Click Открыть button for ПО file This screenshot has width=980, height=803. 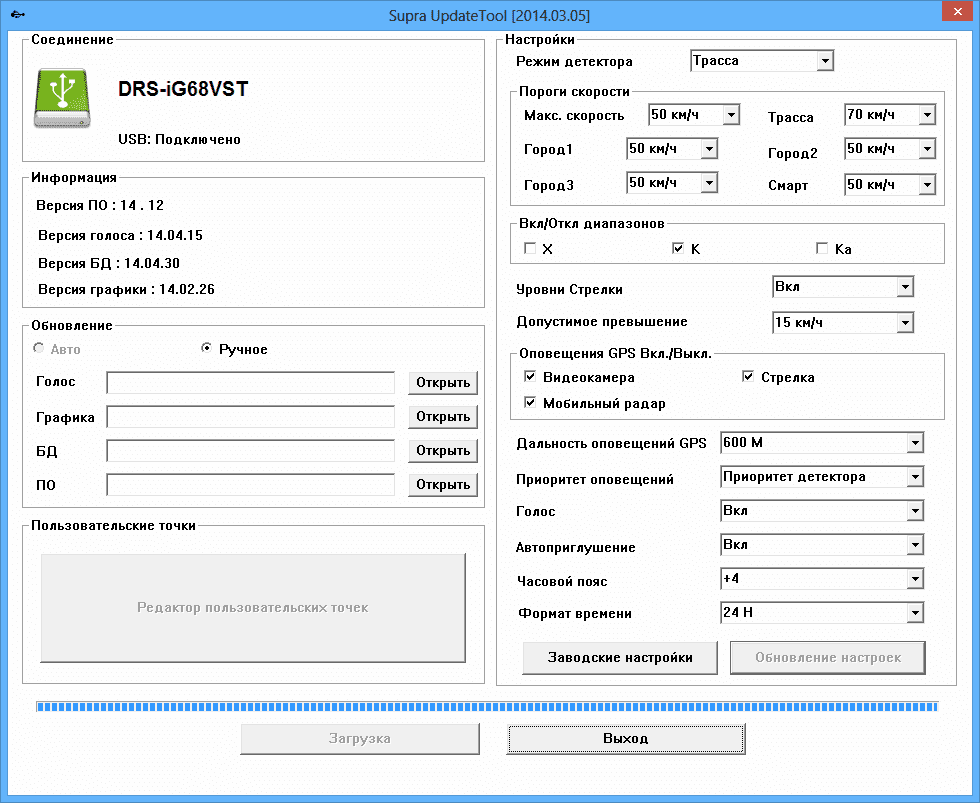pos(442,484)
